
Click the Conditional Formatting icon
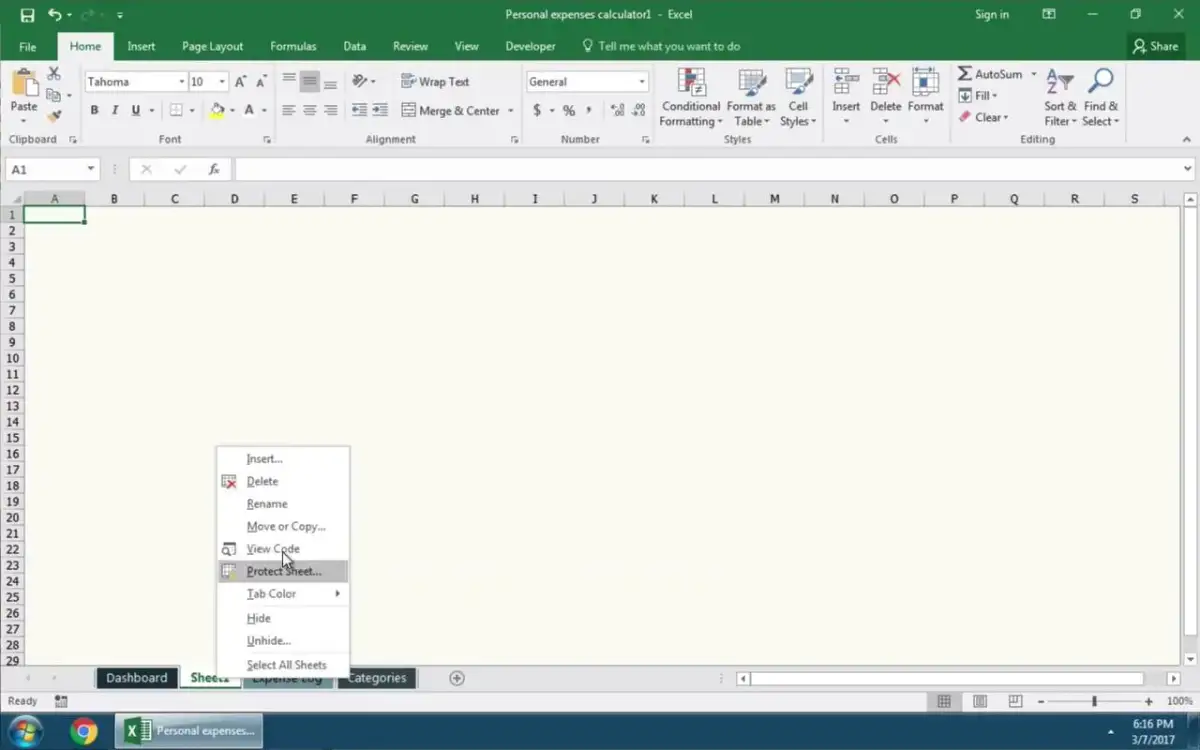point(690,83)
